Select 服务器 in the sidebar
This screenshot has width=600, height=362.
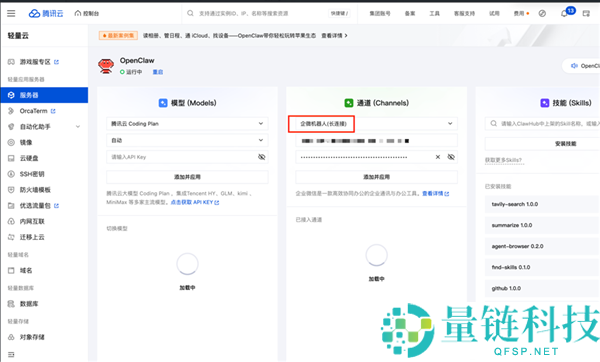(x=44, y=95)
